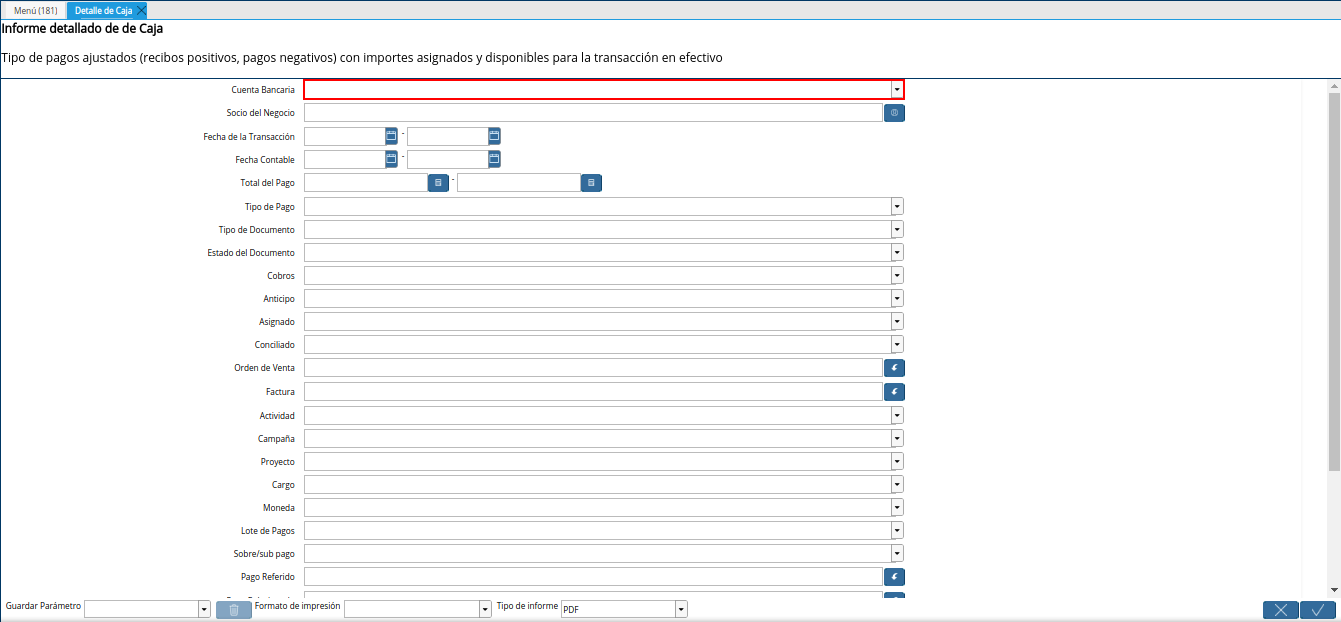Open the Tipo de informe PDF dropdown
1341x622 pixels.
(681, 610)
